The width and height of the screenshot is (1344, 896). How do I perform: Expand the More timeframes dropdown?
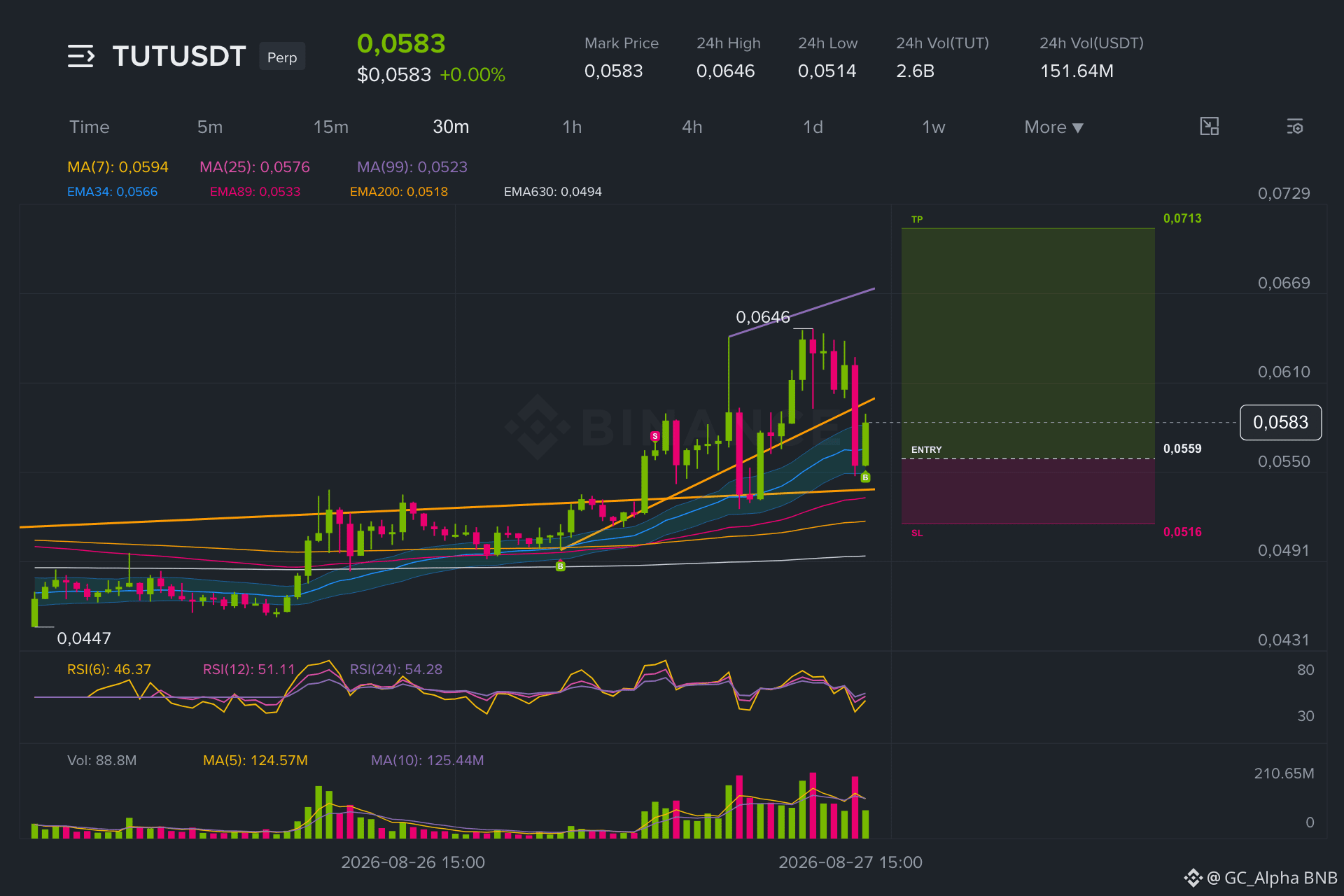[1053, 127]
